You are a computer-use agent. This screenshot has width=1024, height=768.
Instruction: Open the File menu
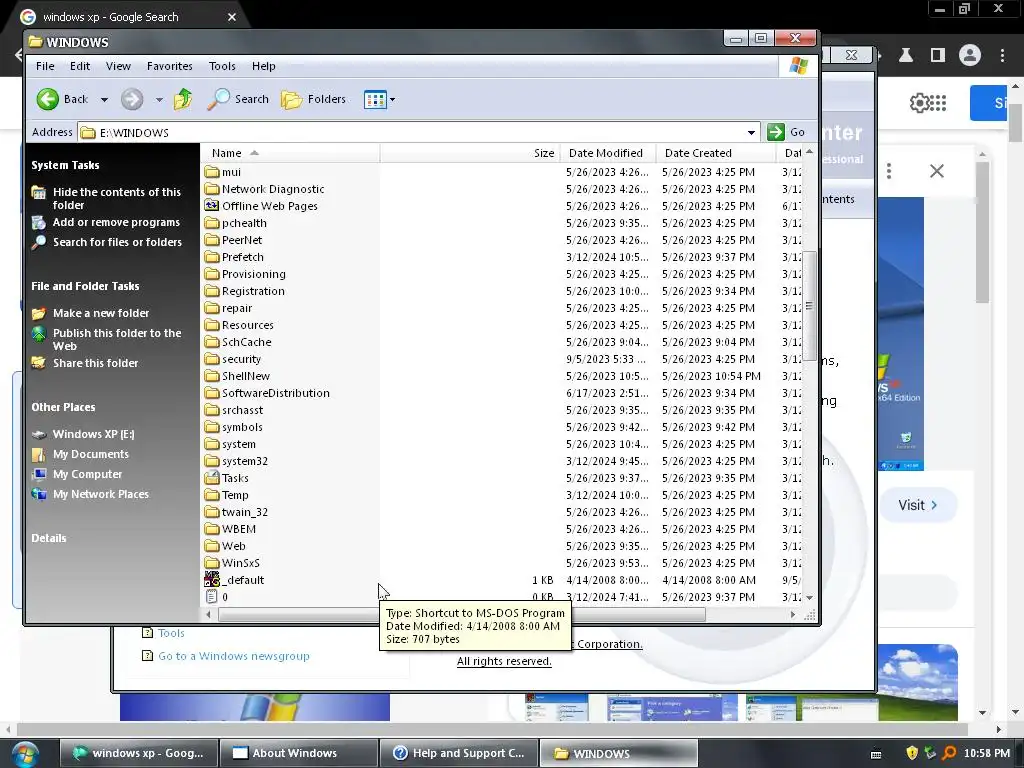pyautogui.click(x=45, y=66)
